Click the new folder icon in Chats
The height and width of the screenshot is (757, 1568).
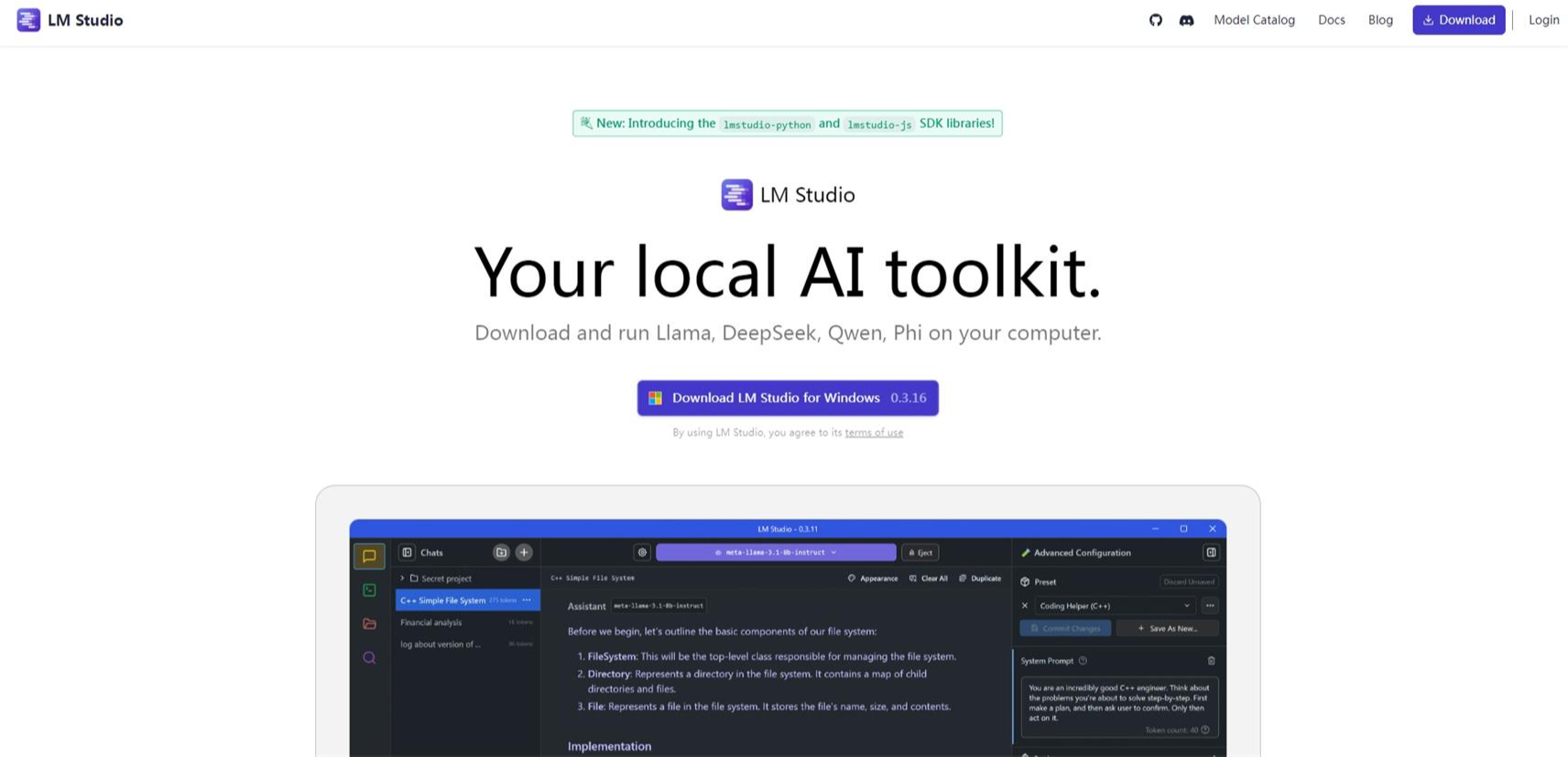[x=501, y=553]
